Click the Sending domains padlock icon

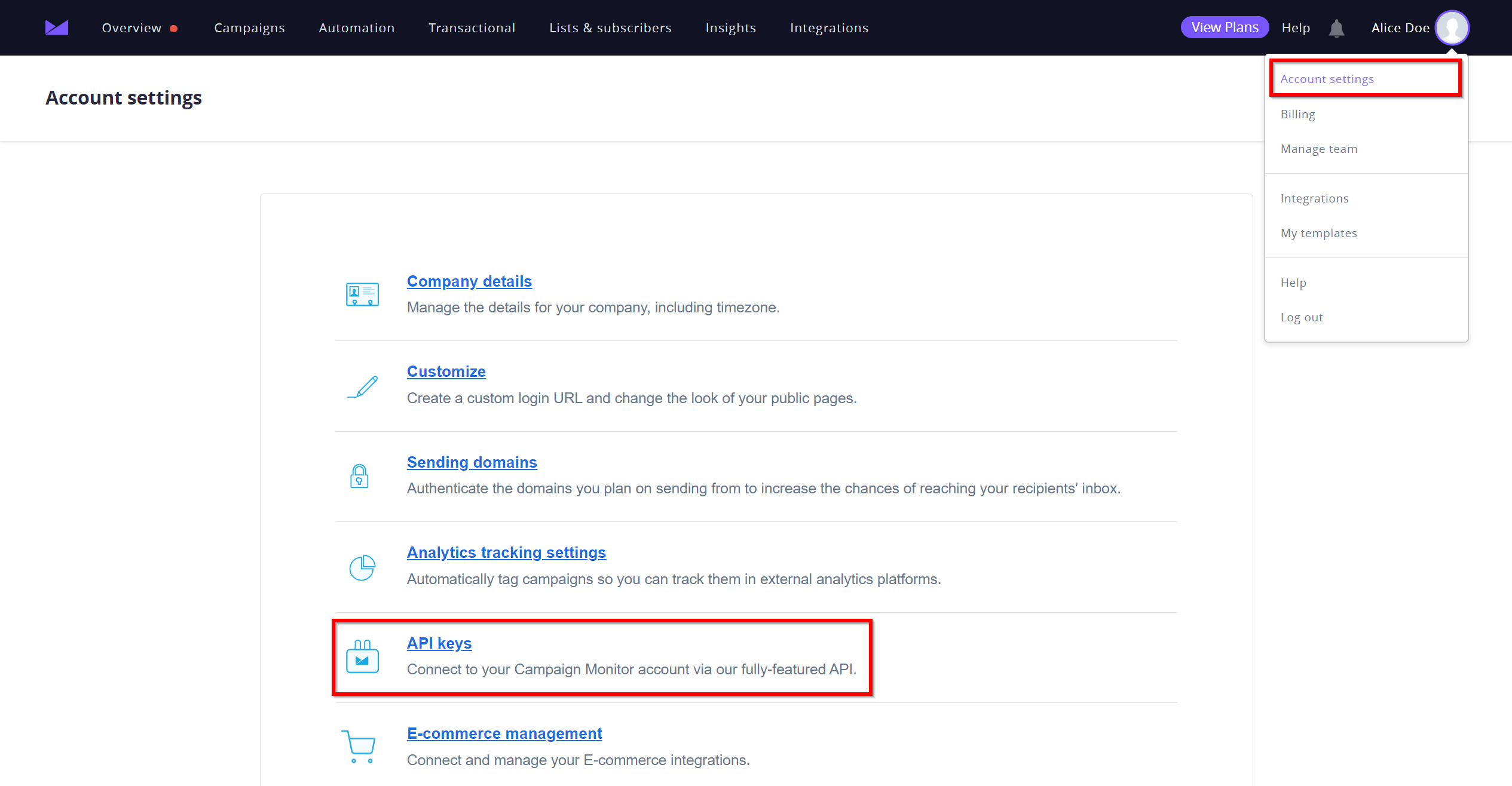(359, 476)
